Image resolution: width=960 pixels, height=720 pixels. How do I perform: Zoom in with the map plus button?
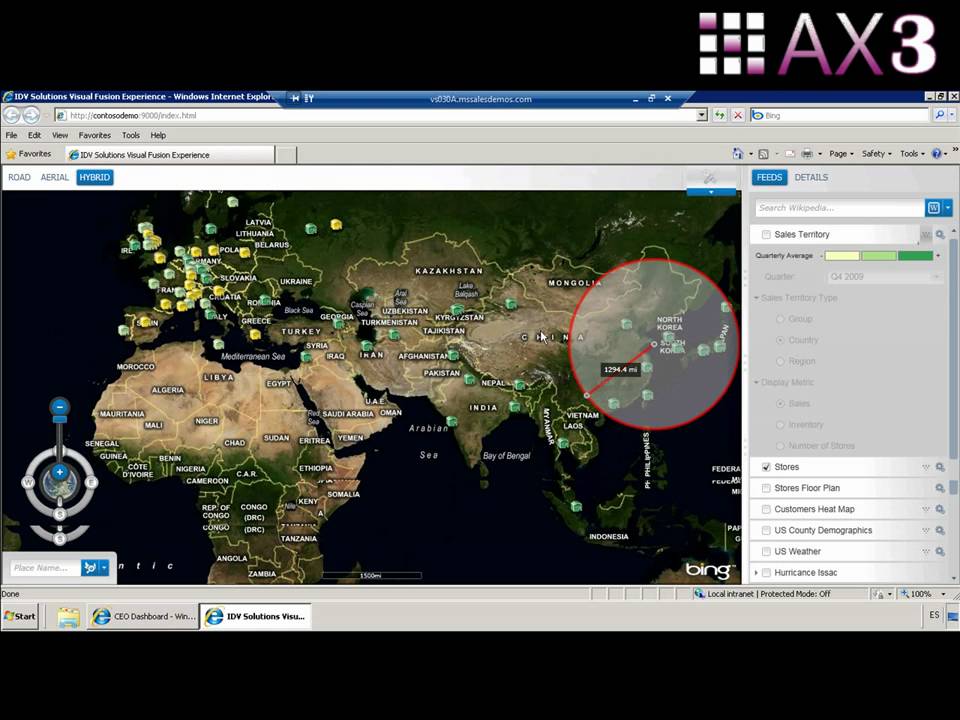click(x=59, y=472)
